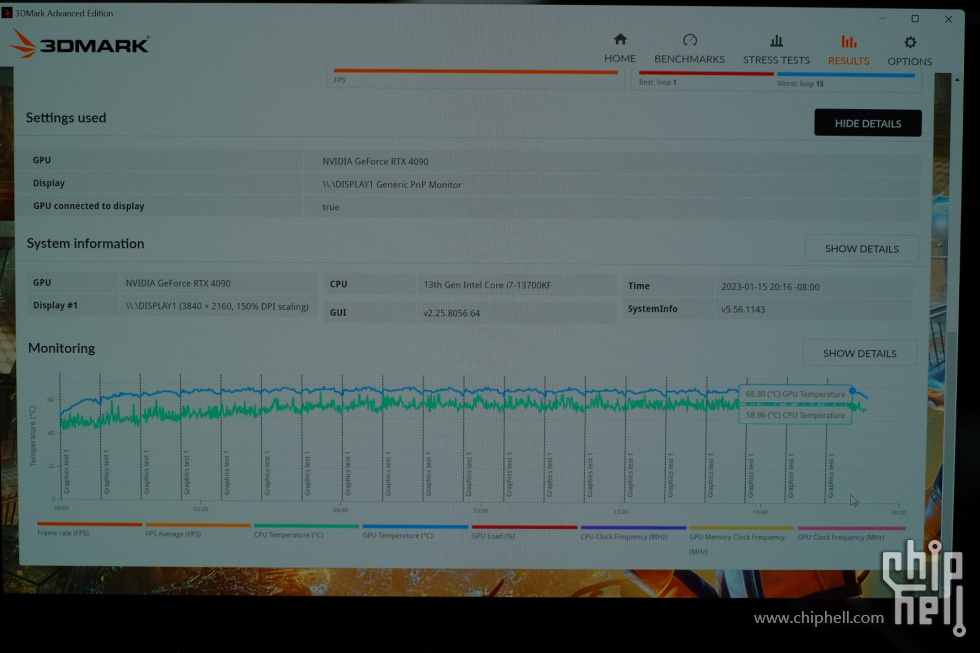Click the Generic PnP Monitor display value

click(x=392, y=184)
